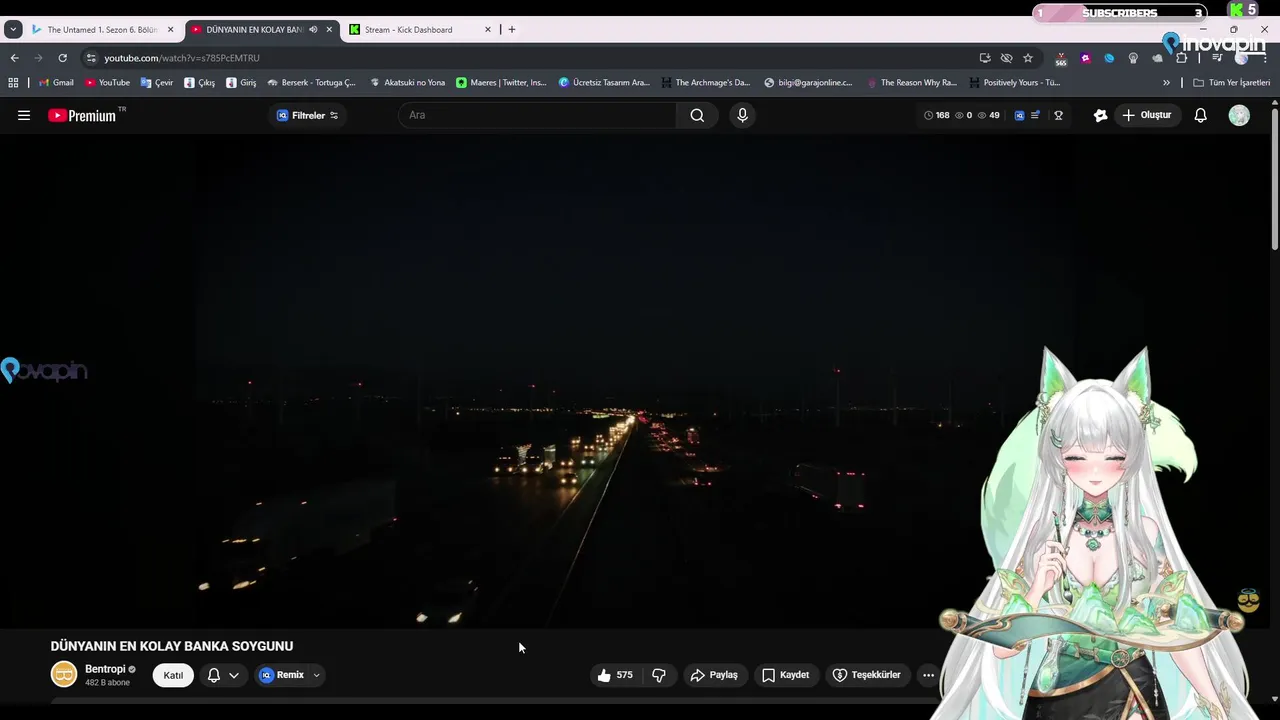The image size is (1280, 720).
Task: Open the Bentropi channel name link
Action: click(x=105, y=669)
